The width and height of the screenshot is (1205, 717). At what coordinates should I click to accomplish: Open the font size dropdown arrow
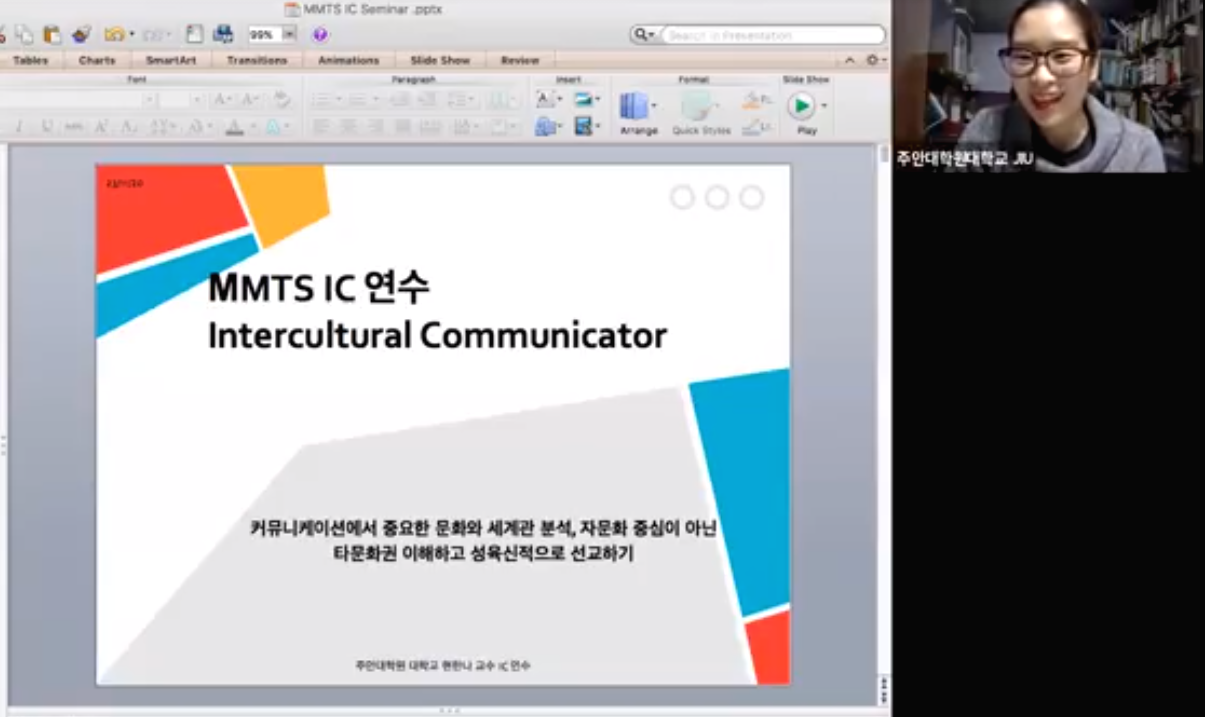[197, 99]
